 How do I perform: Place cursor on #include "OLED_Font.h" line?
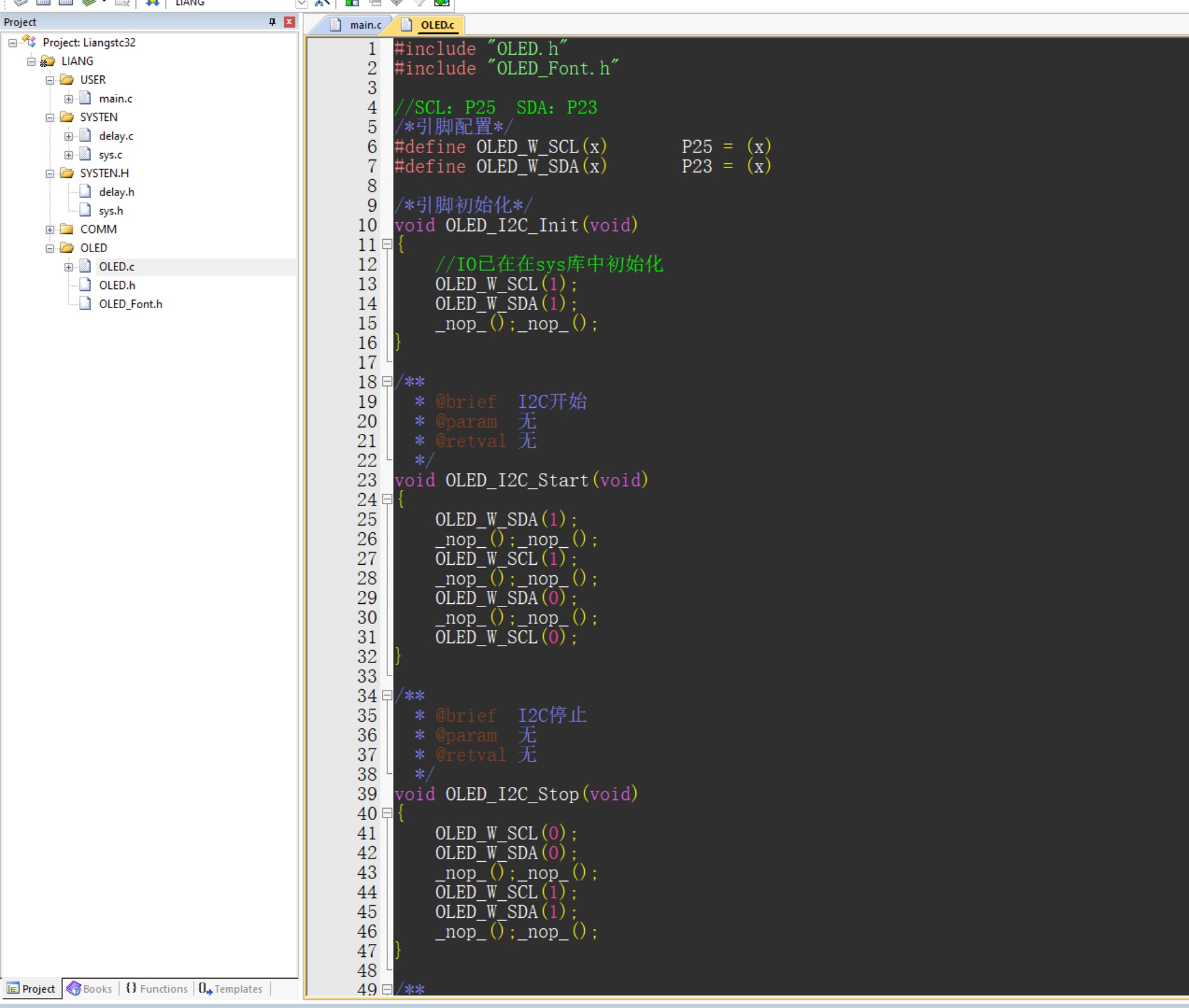coord(506,68)
